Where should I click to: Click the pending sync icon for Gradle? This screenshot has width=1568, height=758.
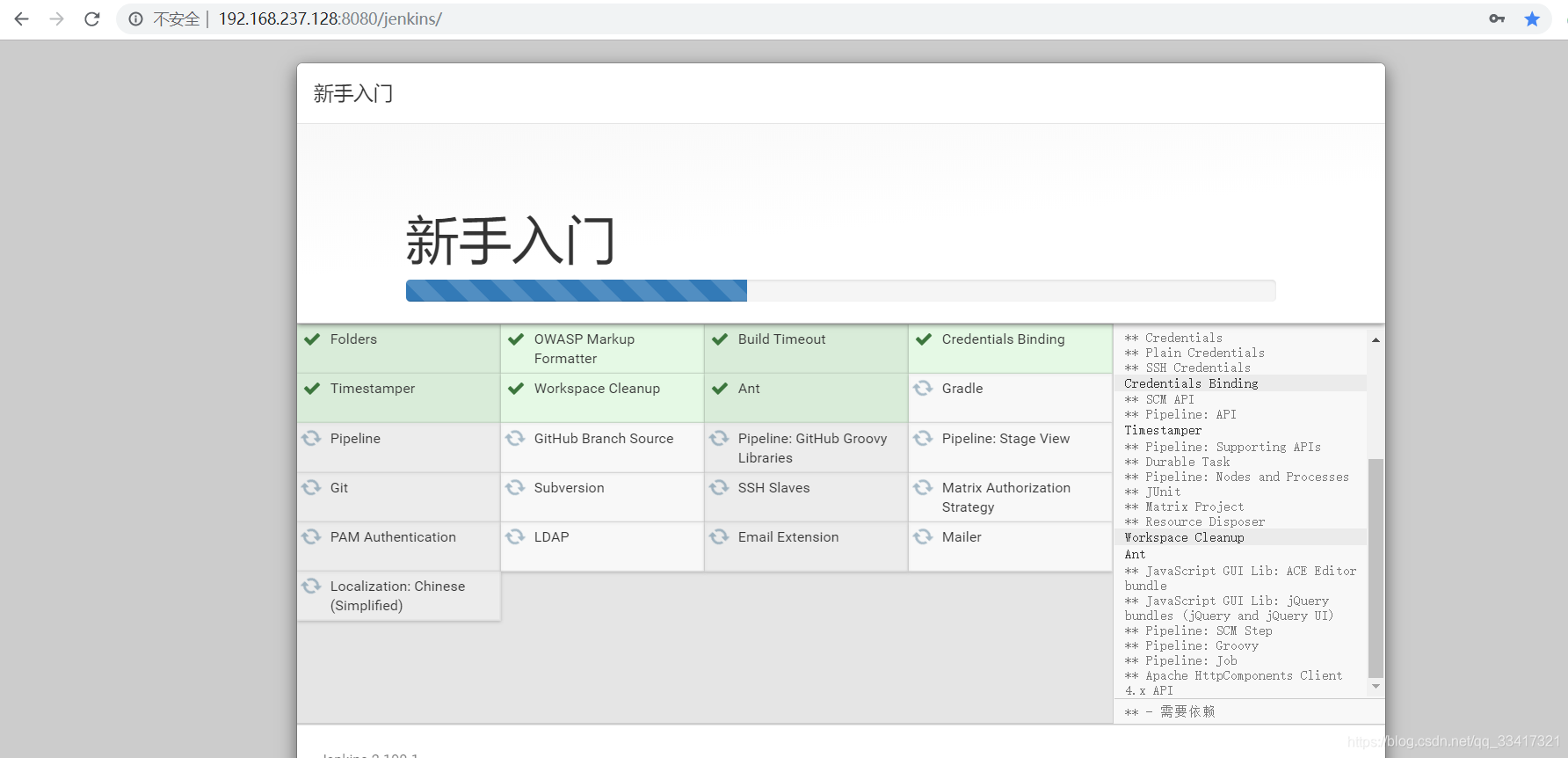point(923,388)
